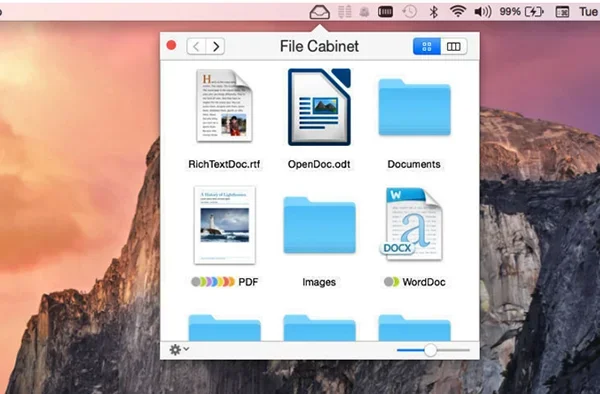Select the Images folder icon
This screenshot has height=394, width=600.
tap(320, 225)
